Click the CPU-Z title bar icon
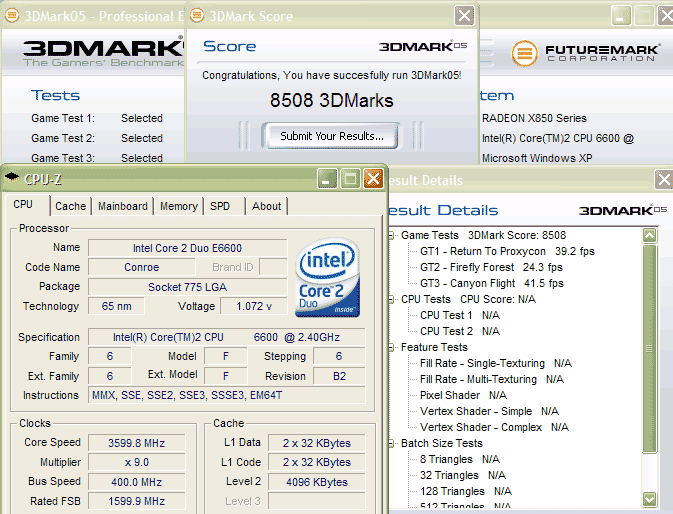Viewport: 673px width, 514px height. pyautogui.click(x=12, y=176)
